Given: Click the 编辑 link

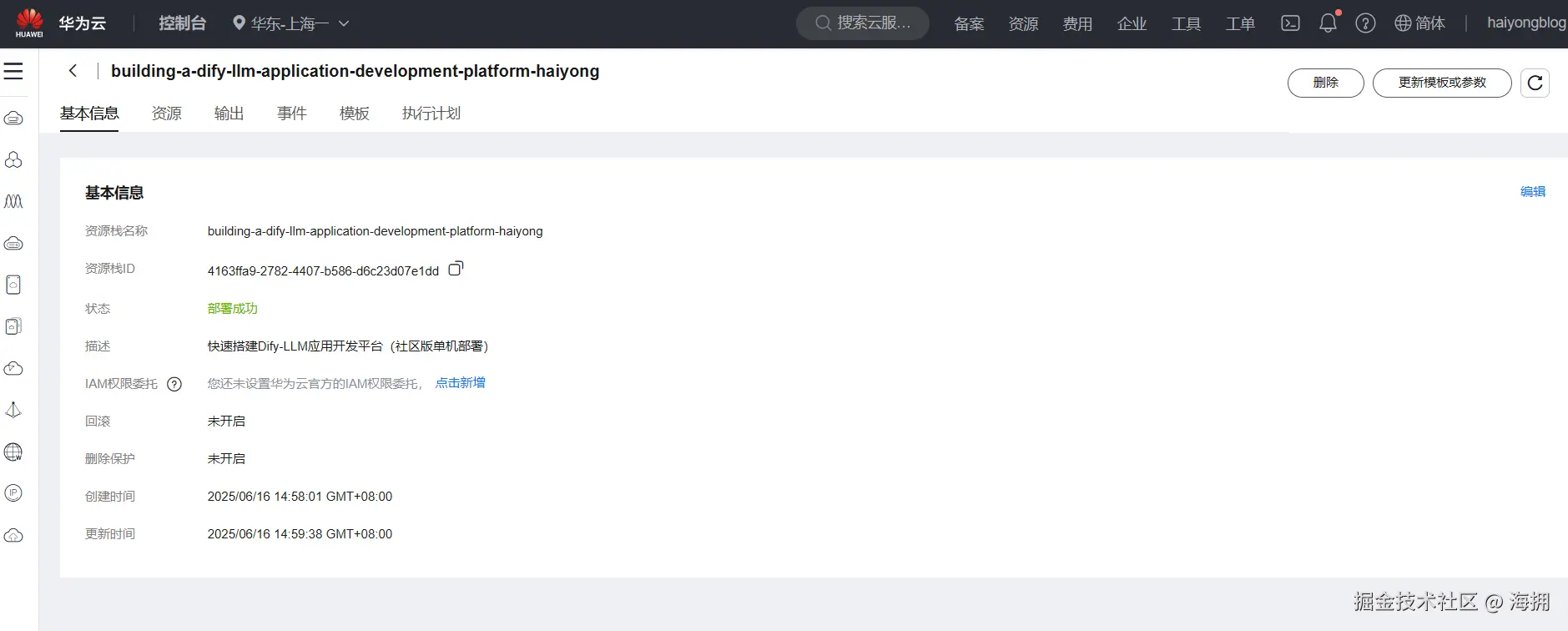Looking at the screenshot, I should click(1533, 192).
